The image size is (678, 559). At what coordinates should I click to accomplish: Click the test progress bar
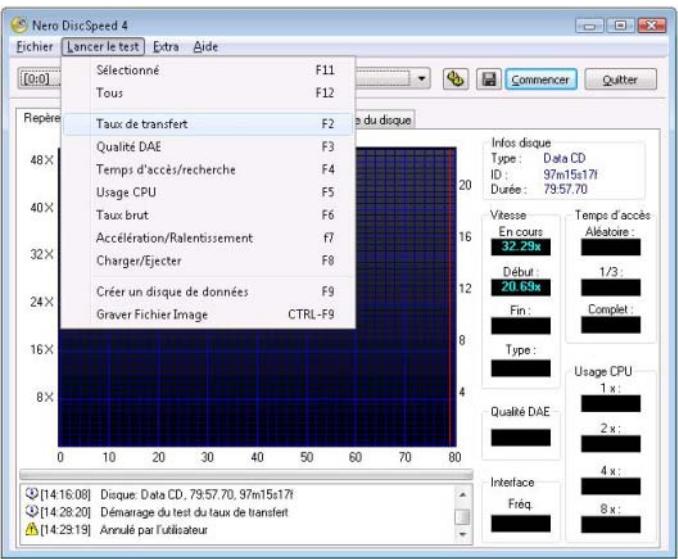(246, 475)
